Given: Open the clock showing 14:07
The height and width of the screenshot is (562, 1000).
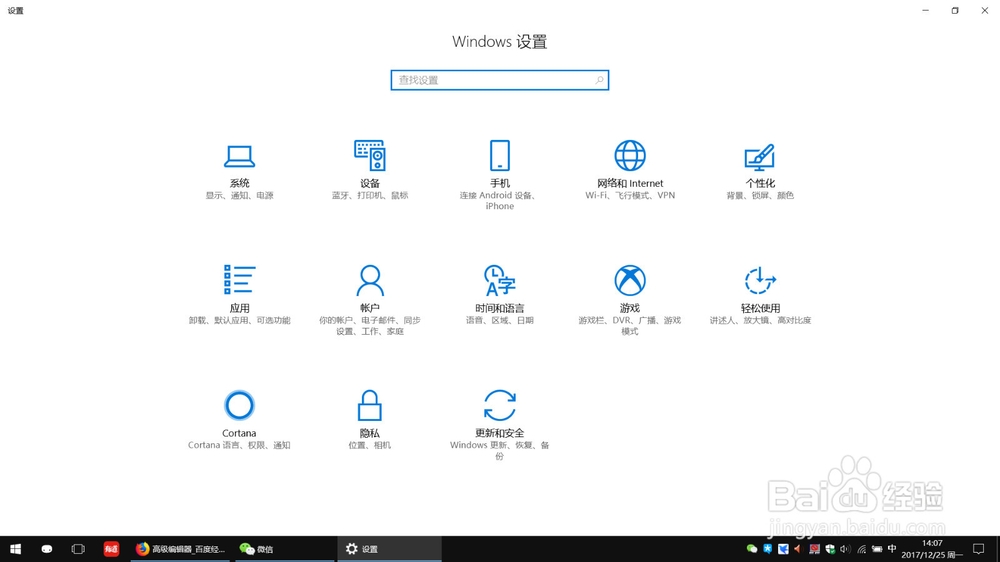Looking at the screenshot, I should point(932,549).
